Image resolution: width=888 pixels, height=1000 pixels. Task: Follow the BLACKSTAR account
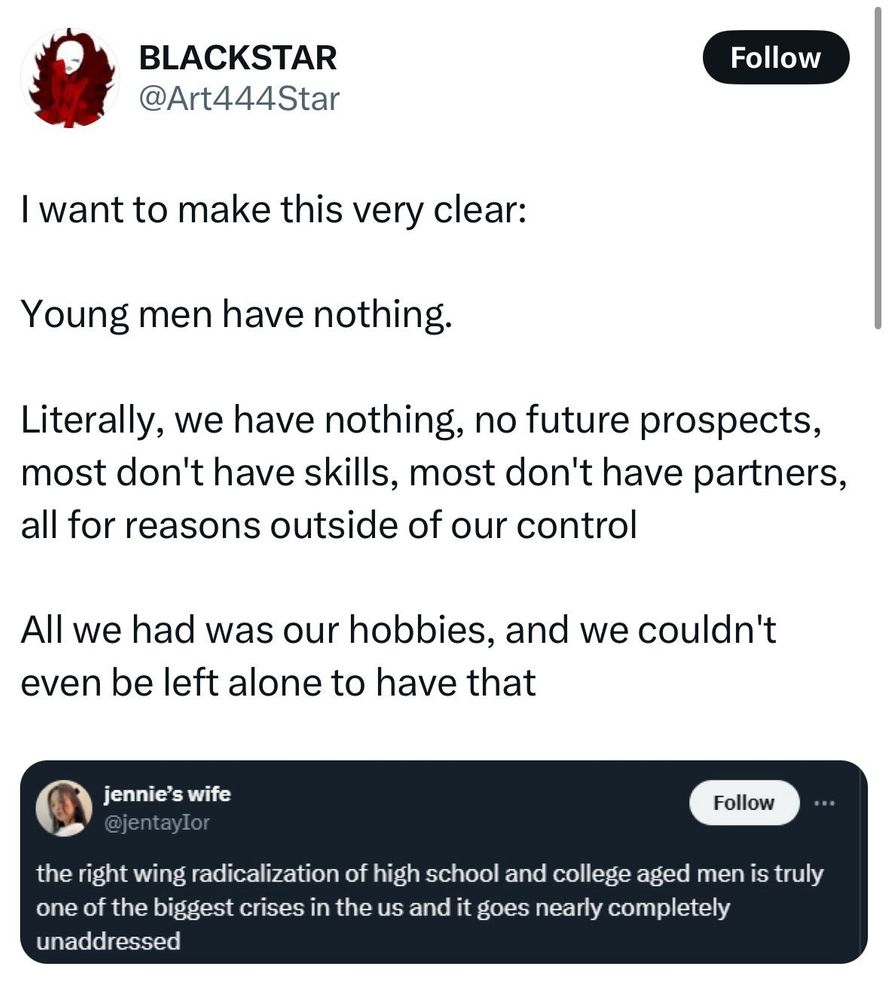[x=775, y=58]
